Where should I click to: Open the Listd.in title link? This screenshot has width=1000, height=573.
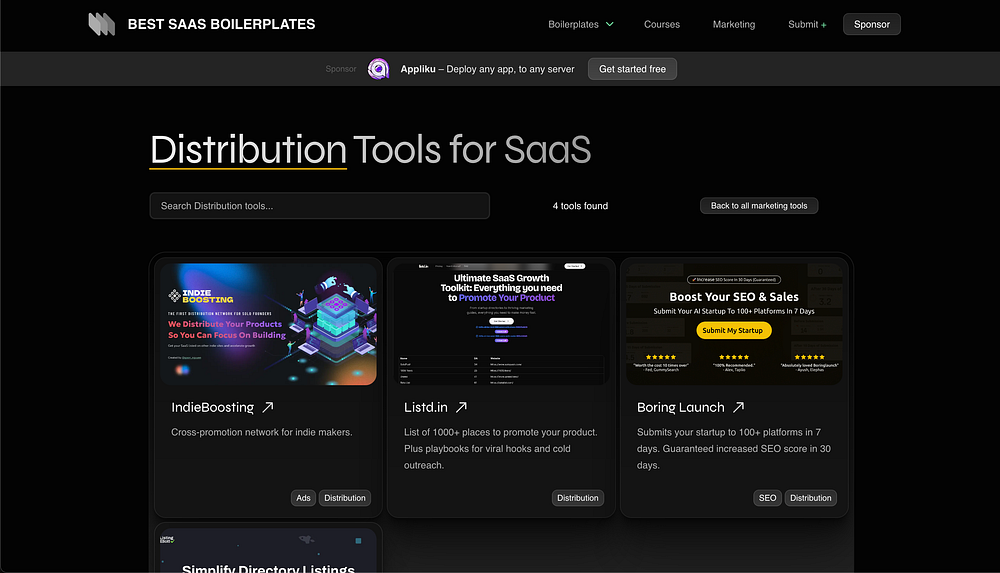point(425,407)
